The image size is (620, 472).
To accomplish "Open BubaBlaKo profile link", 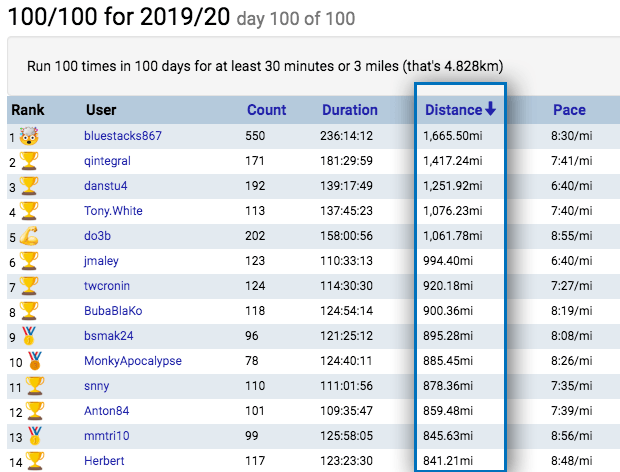I will coord(113,311).
